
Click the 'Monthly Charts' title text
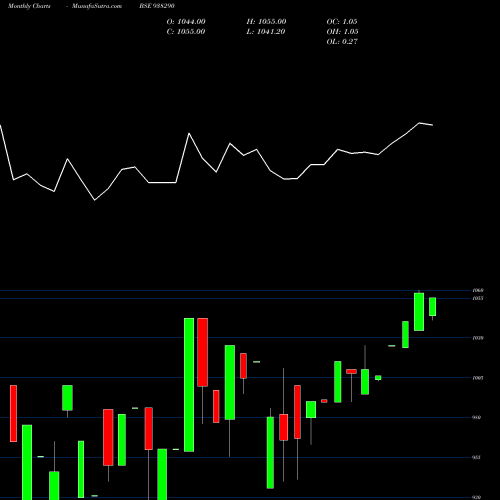click(x=29, y=6)
